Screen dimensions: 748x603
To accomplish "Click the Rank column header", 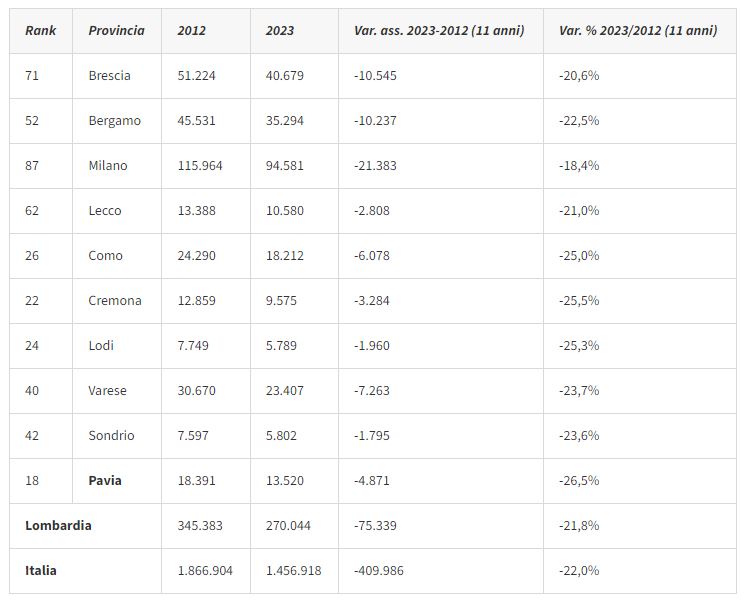I will (x=41, y=31).
